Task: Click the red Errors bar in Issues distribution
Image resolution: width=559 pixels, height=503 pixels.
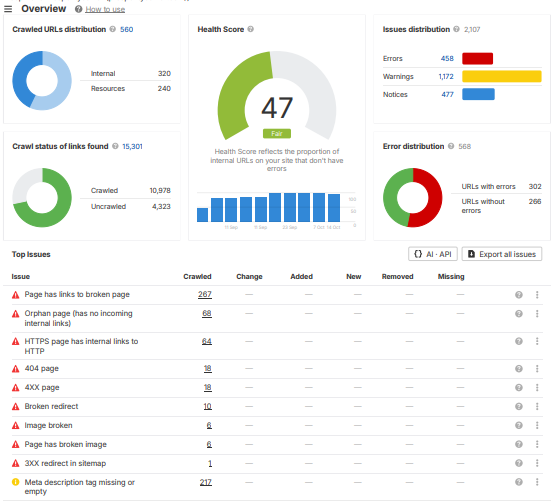Action: click(x=477, y=58)
